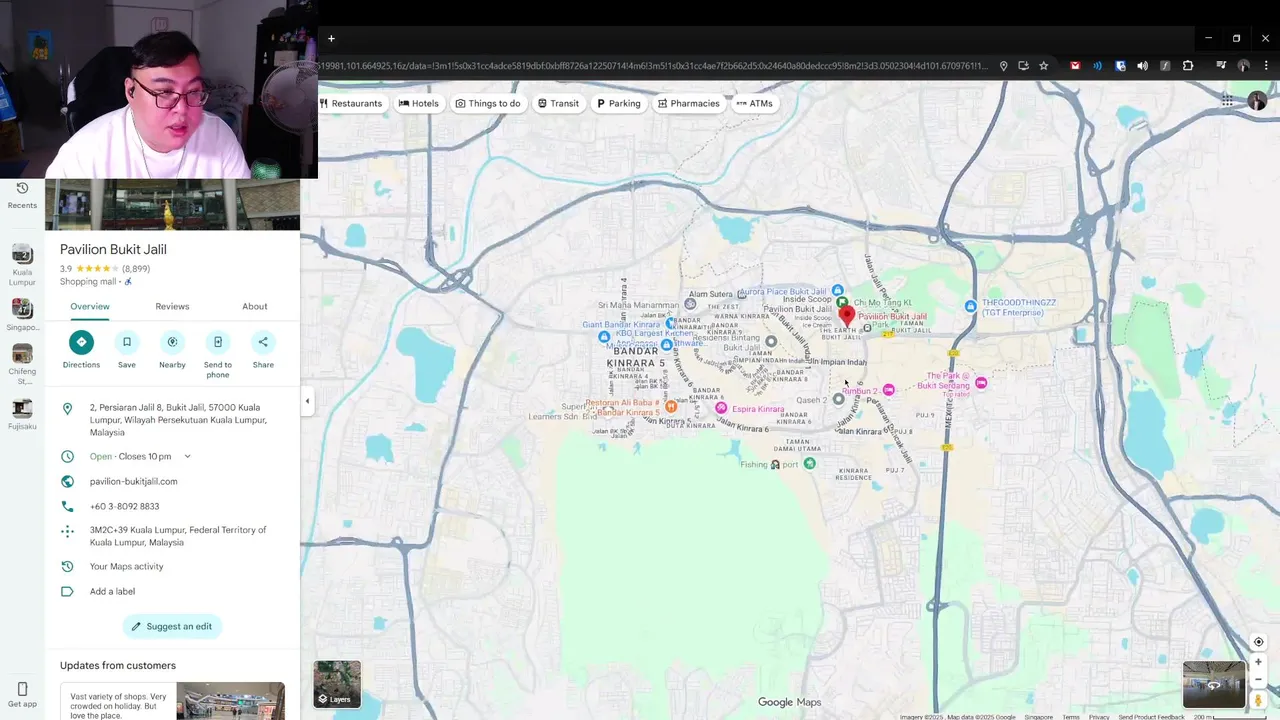The image size is (1280, 720).
Task: Open the Google apps grid
Action: pyautogui.click(x=1227, y=101)
